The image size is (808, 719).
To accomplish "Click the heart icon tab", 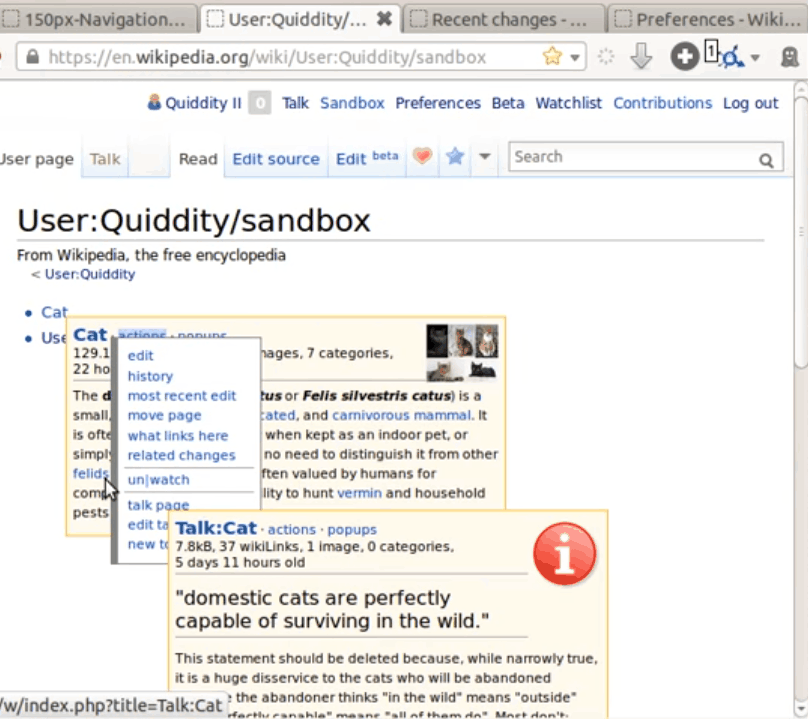I will tap(422, 157).
